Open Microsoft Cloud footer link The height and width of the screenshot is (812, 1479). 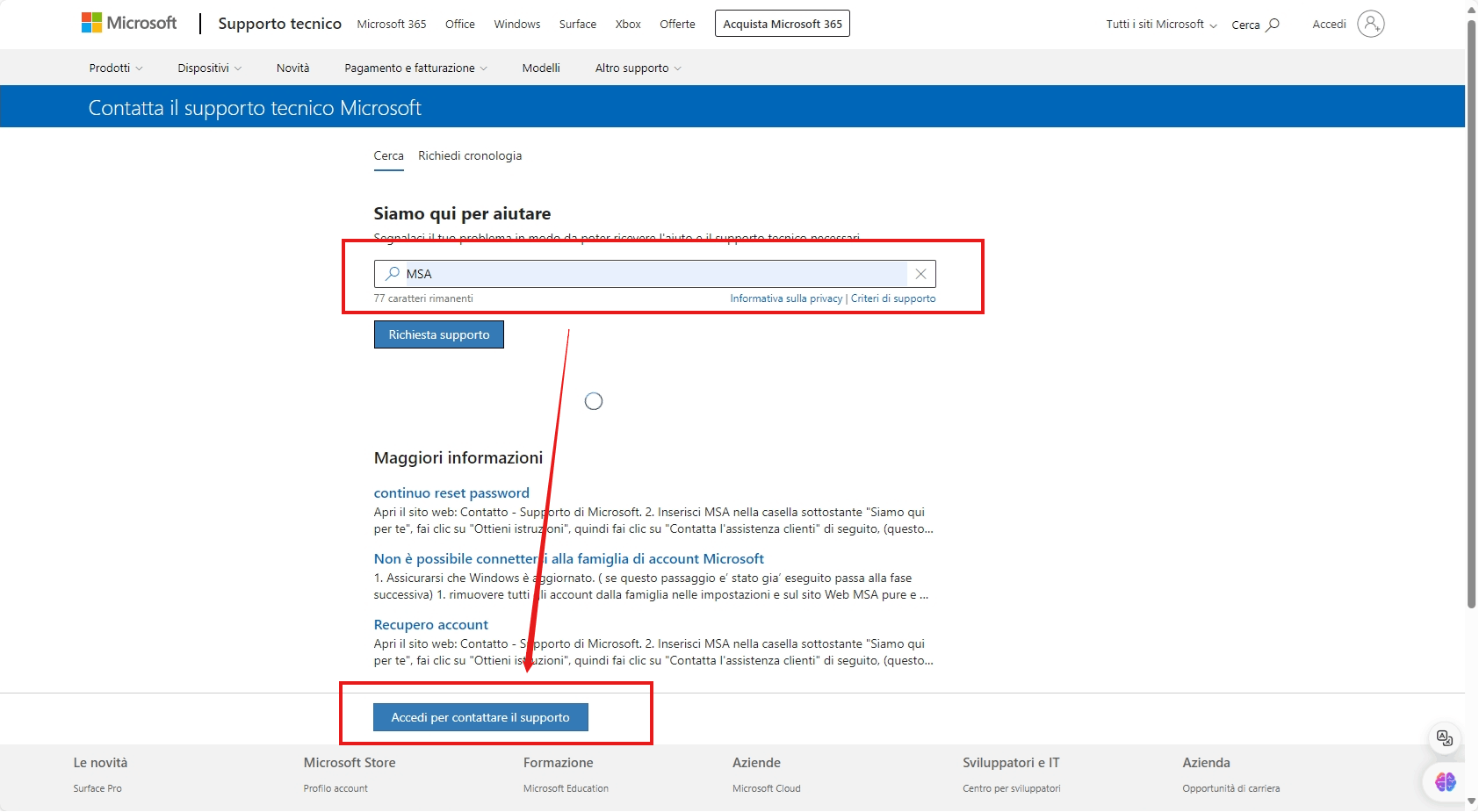pyautogui.click(x=767, y=788)
